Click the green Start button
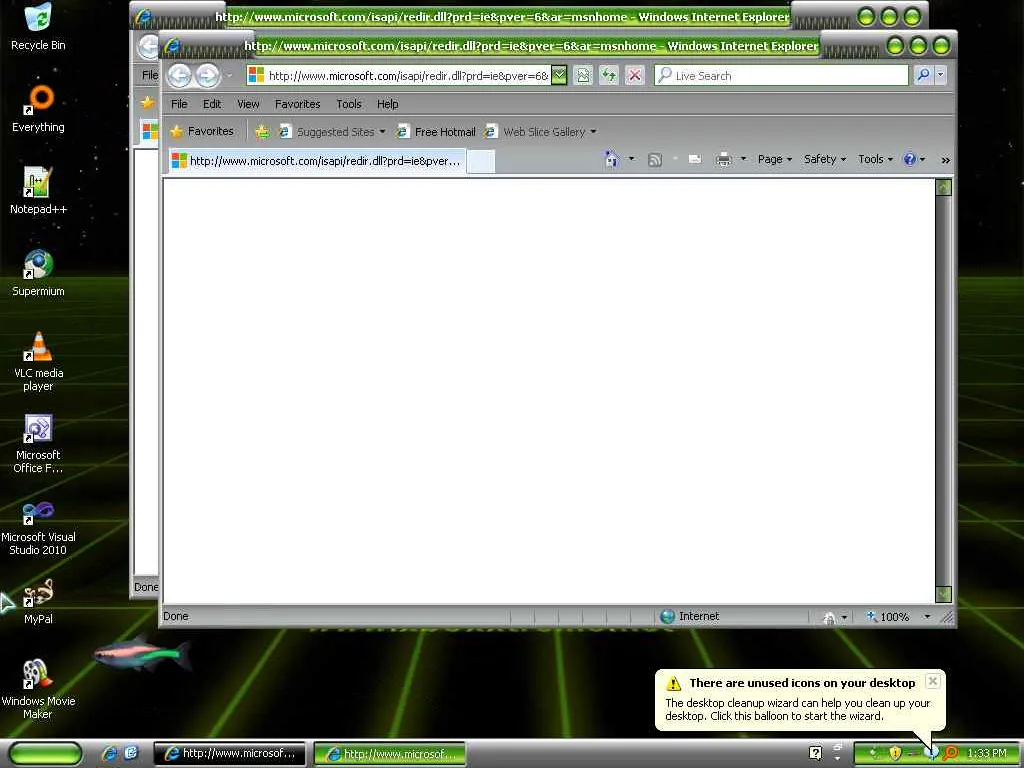Image resolution: width=1024 pixels, height=768 pixels. click(46, 753)
